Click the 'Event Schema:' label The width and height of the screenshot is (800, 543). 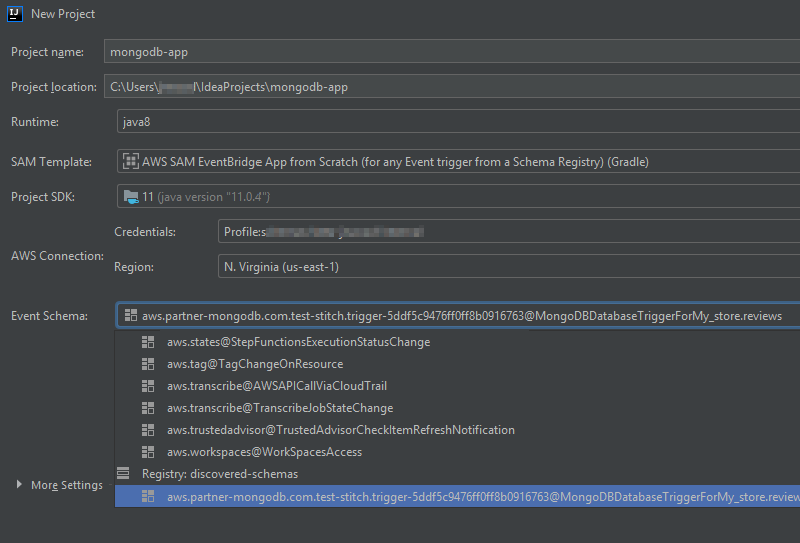pyautogui.click(x=49, y=316)
